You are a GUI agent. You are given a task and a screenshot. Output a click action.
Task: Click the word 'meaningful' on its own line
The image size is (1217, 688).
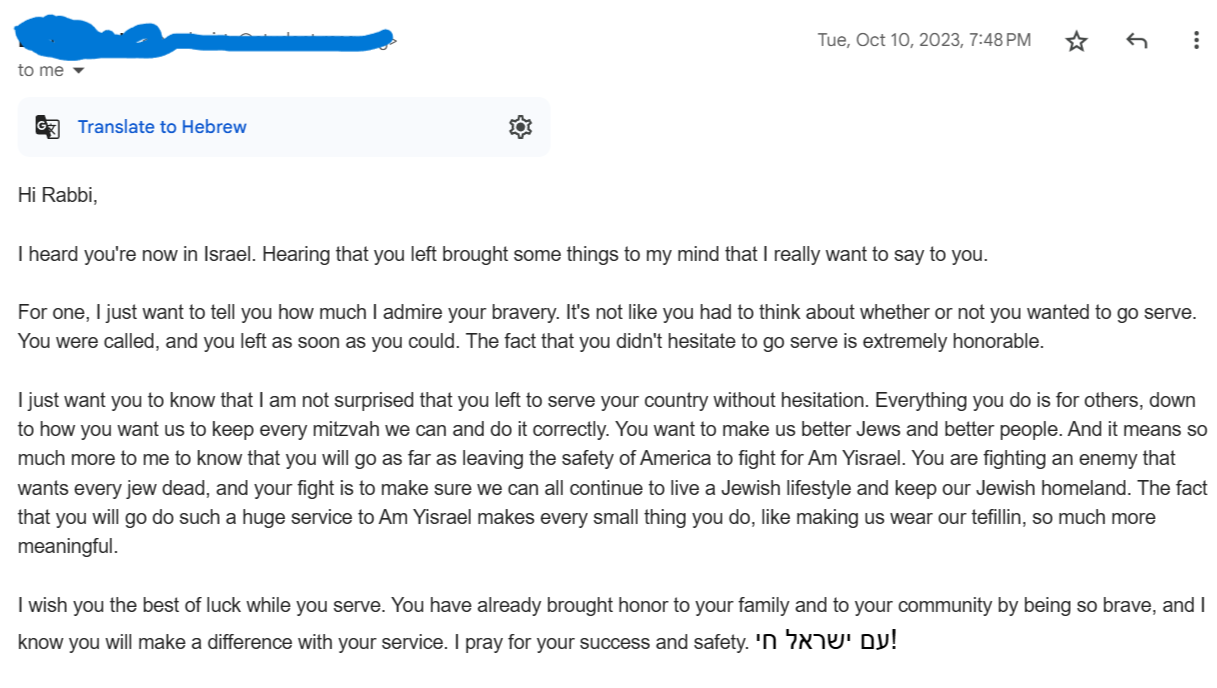coord(67,547)
